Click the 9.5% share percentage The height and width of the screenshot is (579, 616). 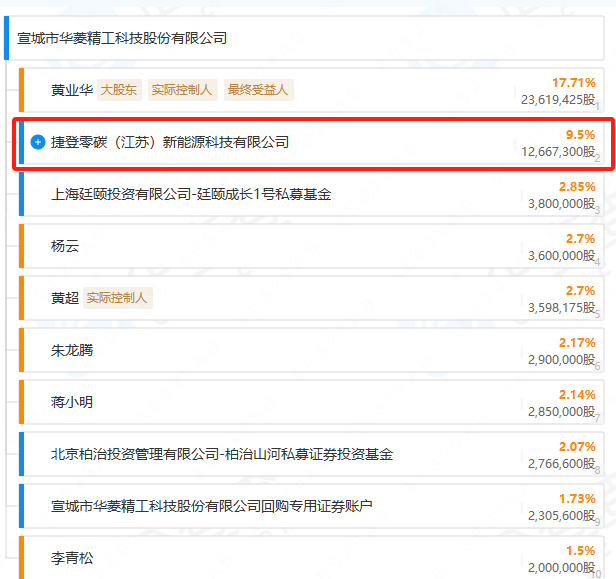click(x=580, y=135)
